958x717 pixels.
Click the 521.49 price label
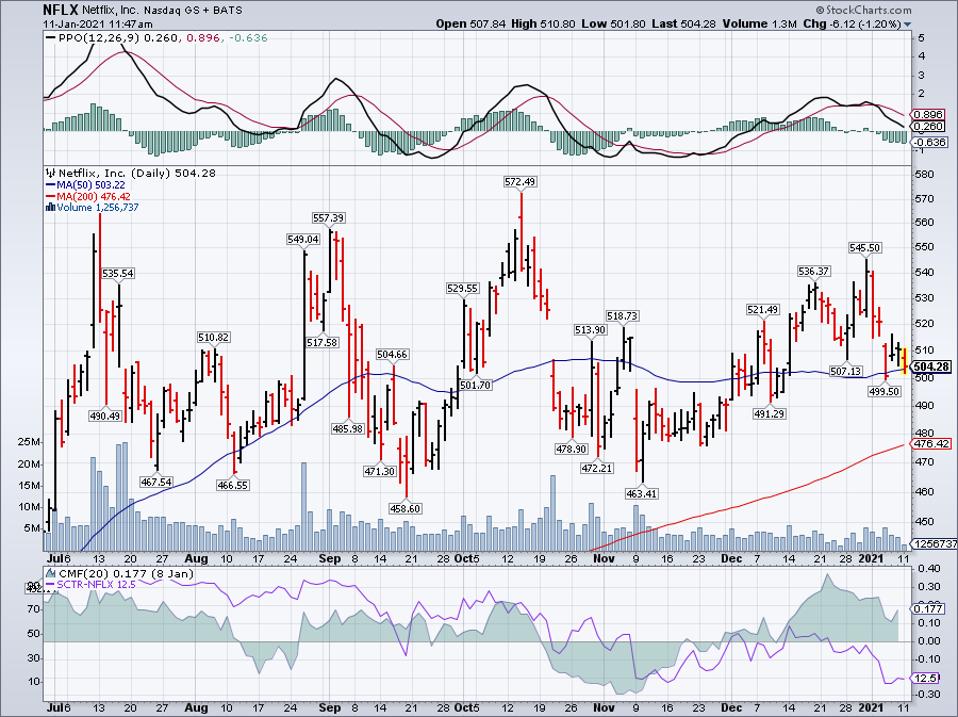pos(762,310)
